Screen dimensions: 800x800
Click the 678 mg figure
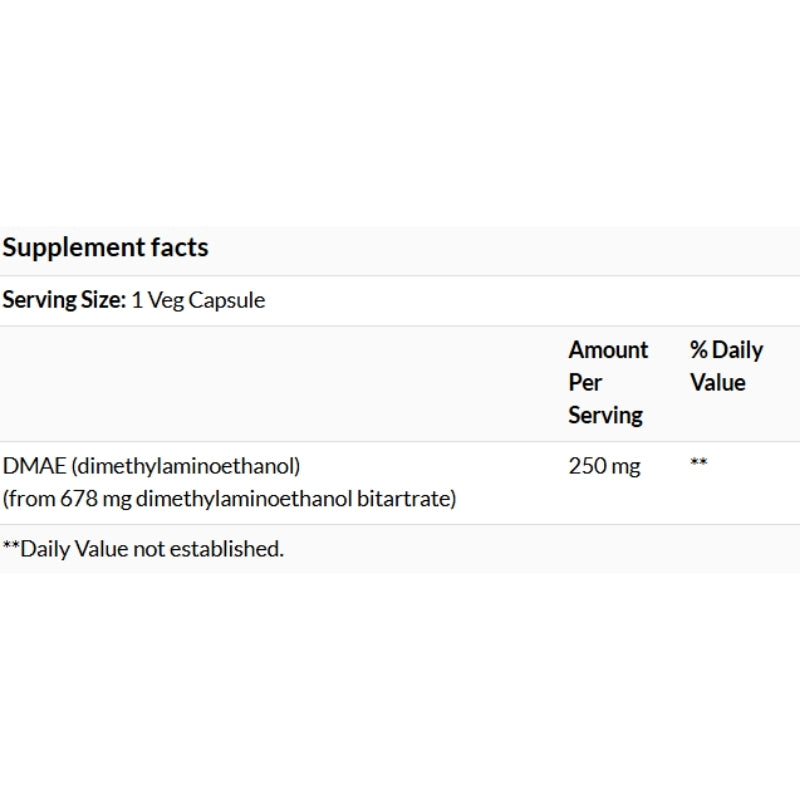point(96,499)
